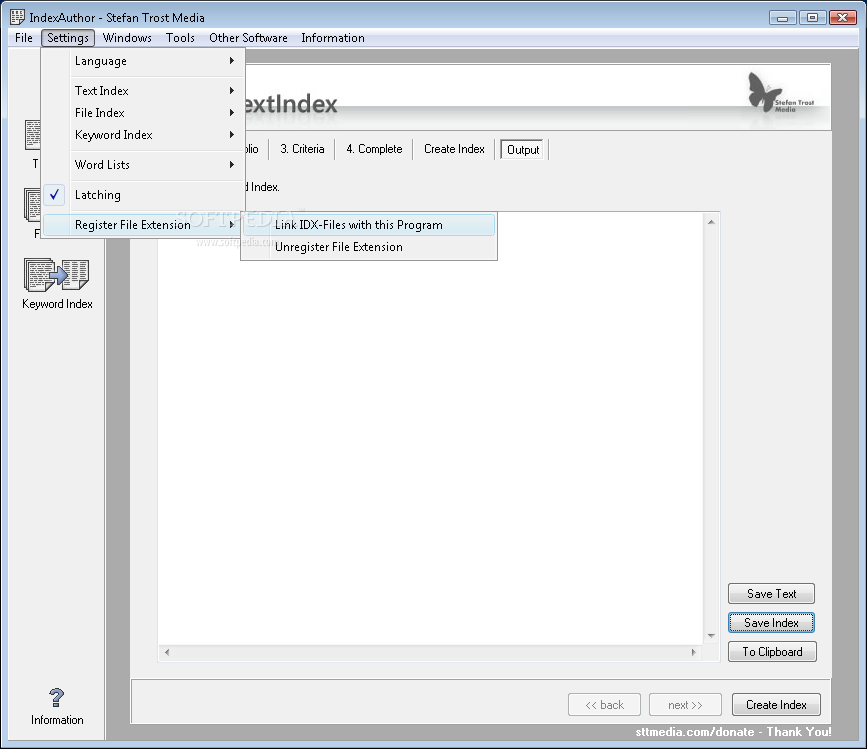This screenshot has width=867, height=749.
Task: Click the IndexAuthor title bar app icon
Action: pyautogui.click(x=17, y=17)
